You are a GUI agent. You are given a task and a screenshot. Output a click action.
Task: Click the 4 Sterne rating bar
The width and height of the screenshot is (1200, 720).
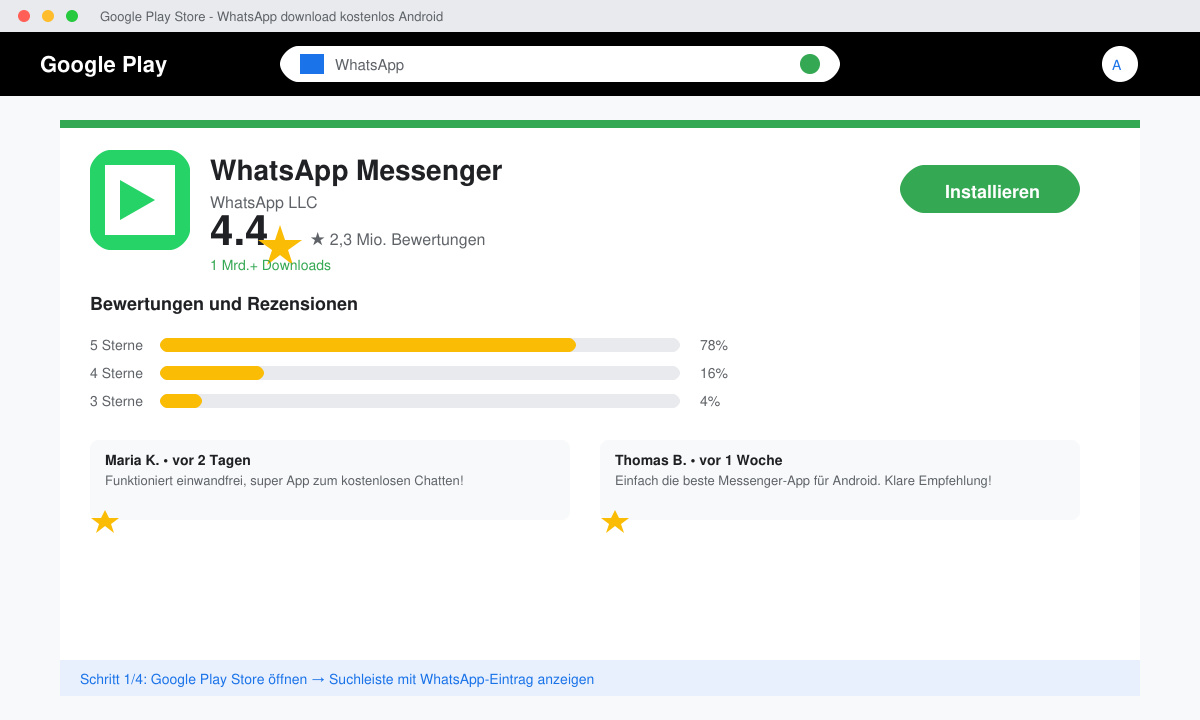pyautogui.click(x=420, y=373)
